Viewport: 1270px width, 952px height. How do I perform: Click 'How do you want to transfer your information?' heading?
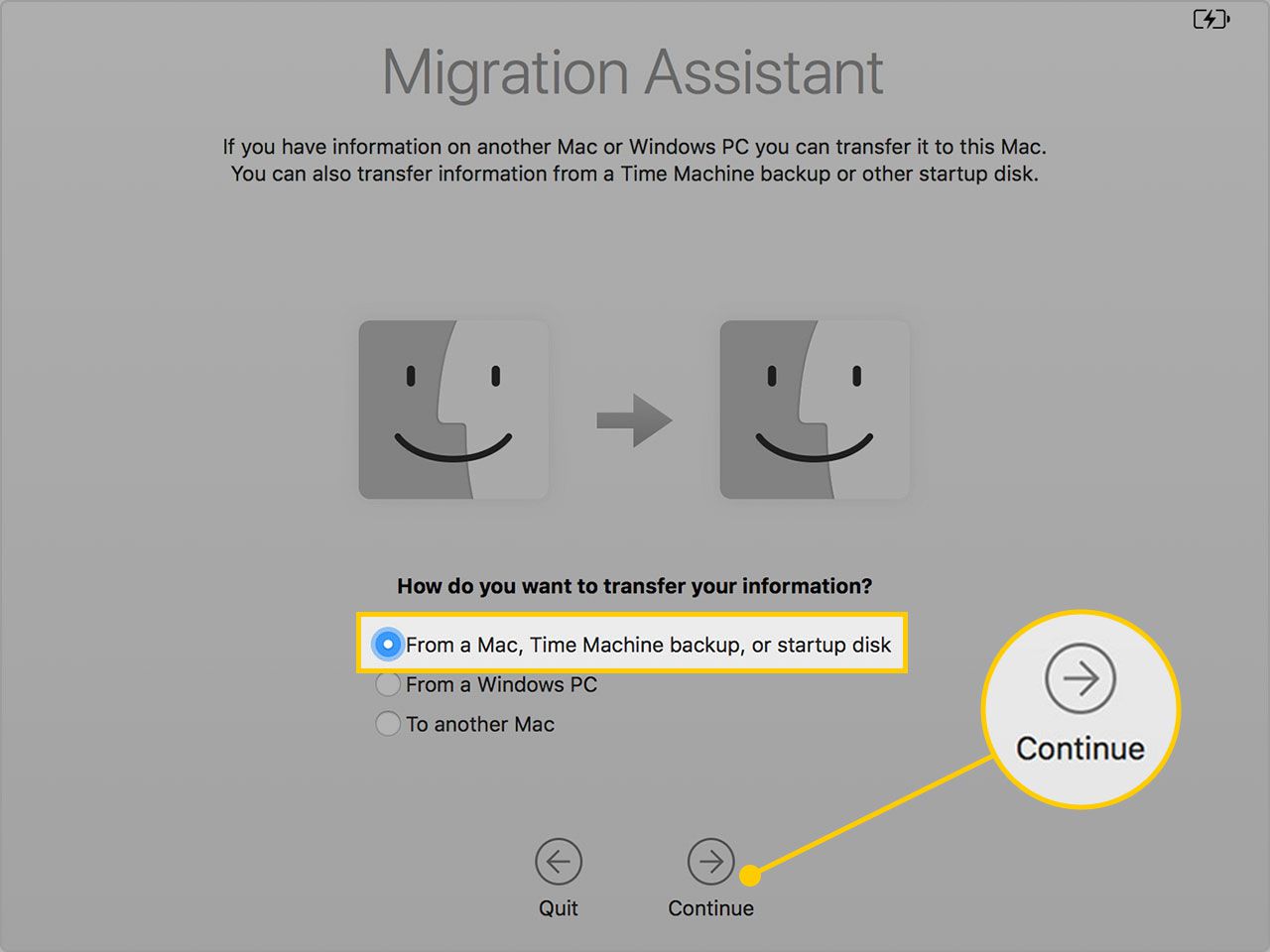[635, 586]
